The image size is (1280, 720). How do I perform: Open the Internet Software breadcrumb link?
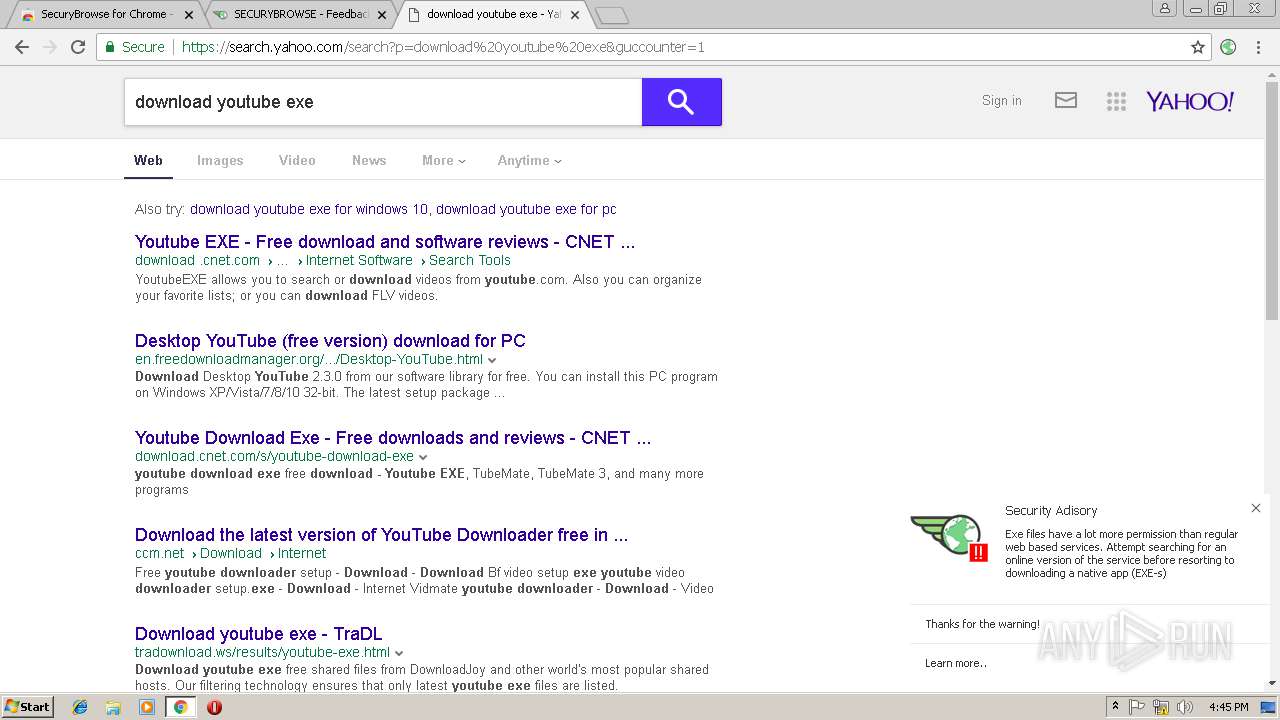[x=359, y=260]
